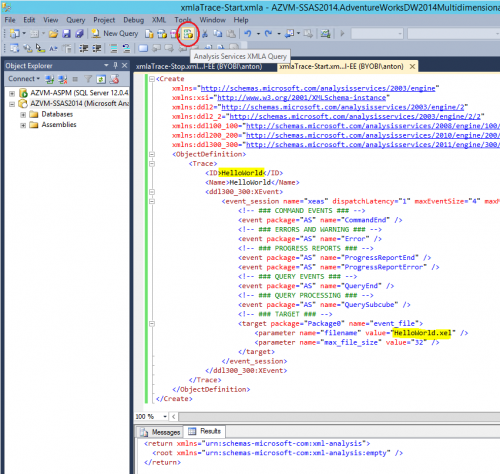
Task: Open the Window menu
Action: (212, 20)
